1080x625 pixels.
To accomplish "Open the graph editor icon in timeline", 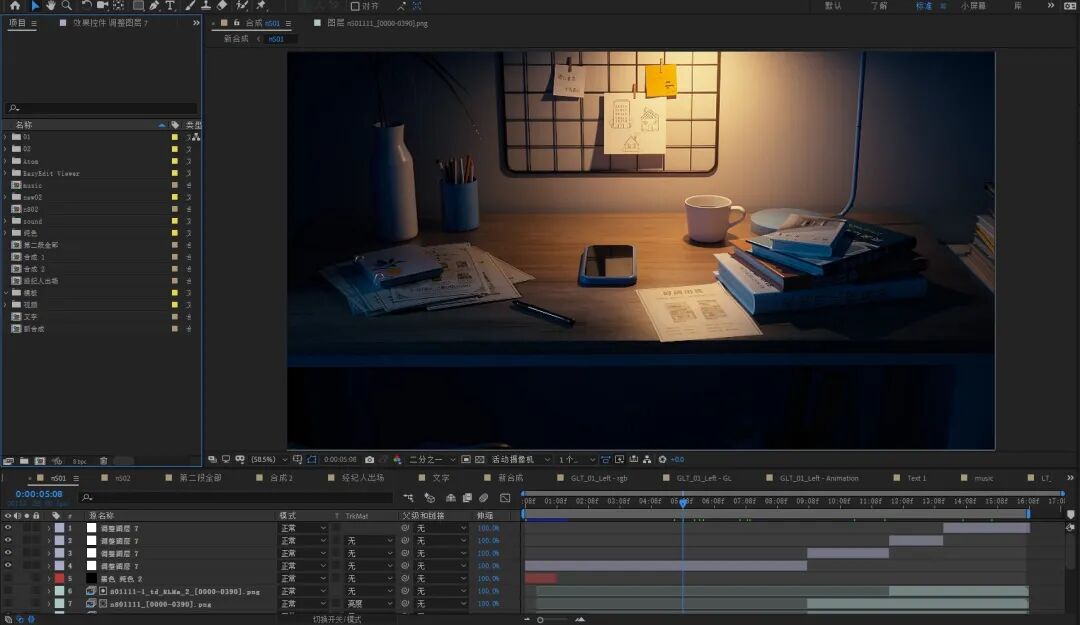I will (505, 498).
